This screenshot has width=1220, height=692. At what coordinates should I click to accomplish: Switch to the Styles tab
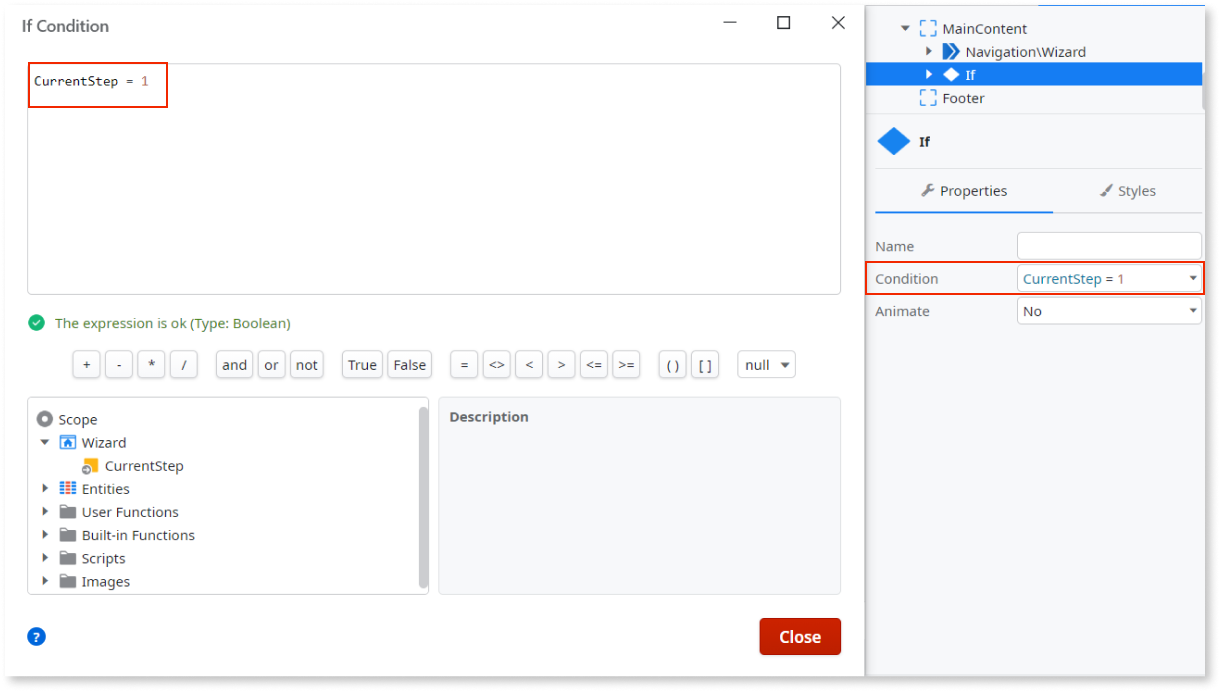pos(1127,190)
